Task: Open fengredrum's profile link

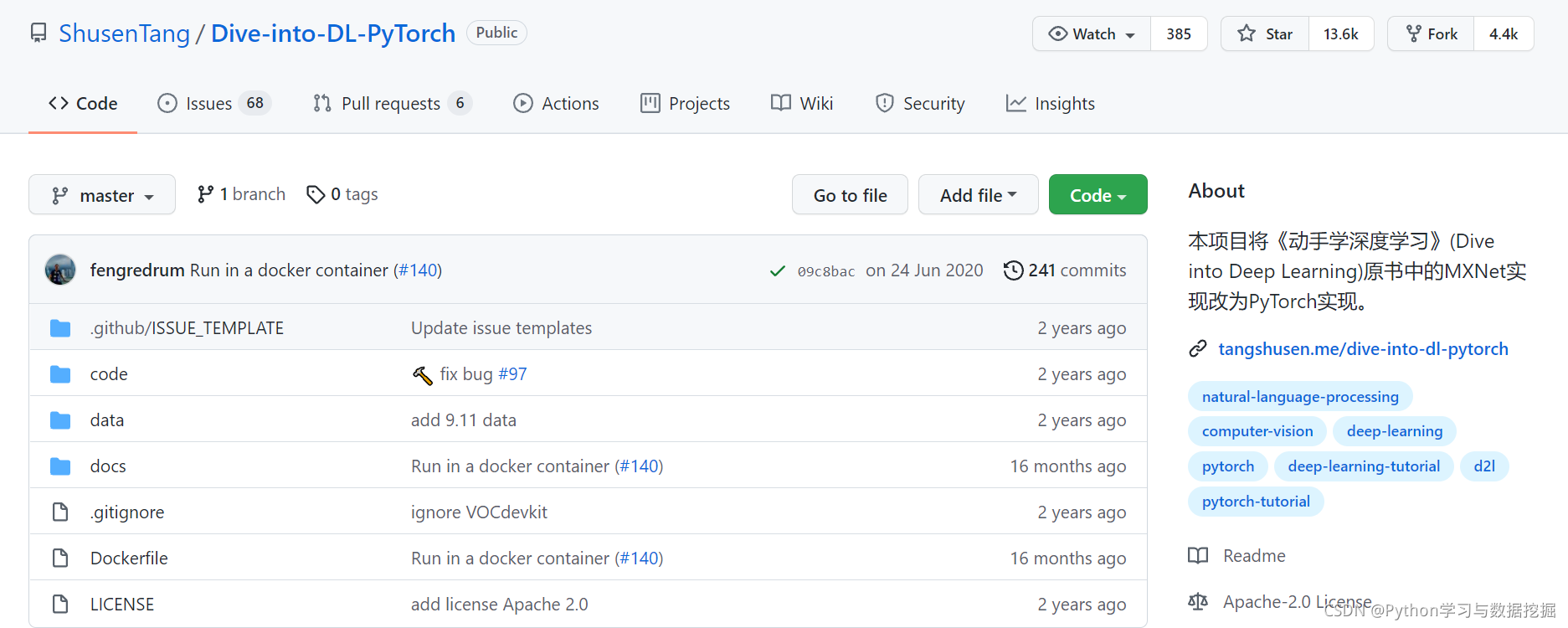Action: (x=137, y=270)
